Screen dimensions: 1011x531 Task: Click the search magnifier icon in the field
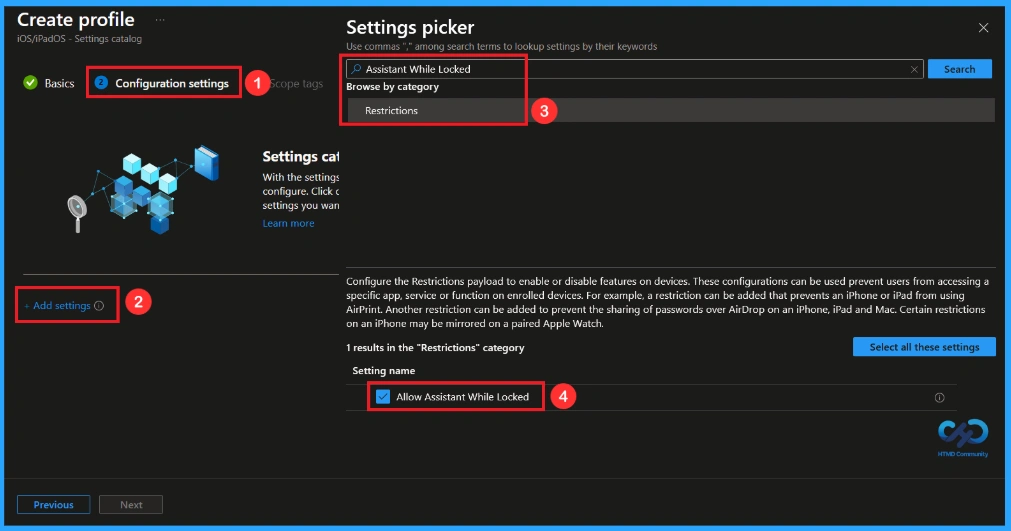pos(356,69)
